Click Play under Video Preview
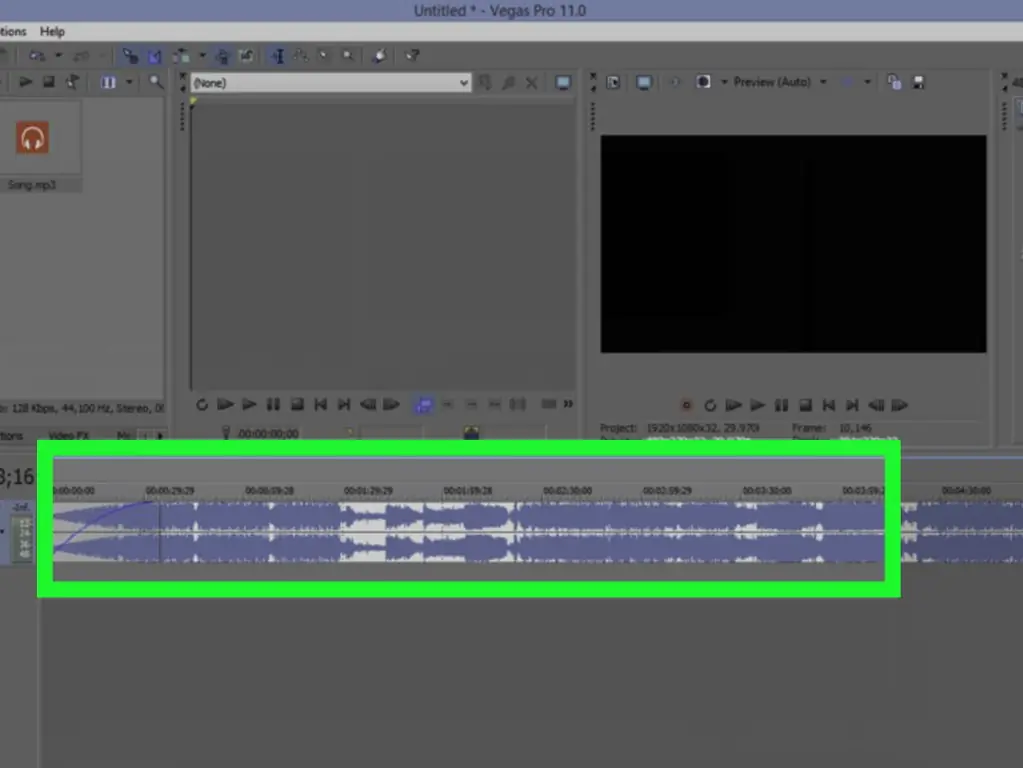Viewport: 1023px width, 768px height. click(757, 406)
